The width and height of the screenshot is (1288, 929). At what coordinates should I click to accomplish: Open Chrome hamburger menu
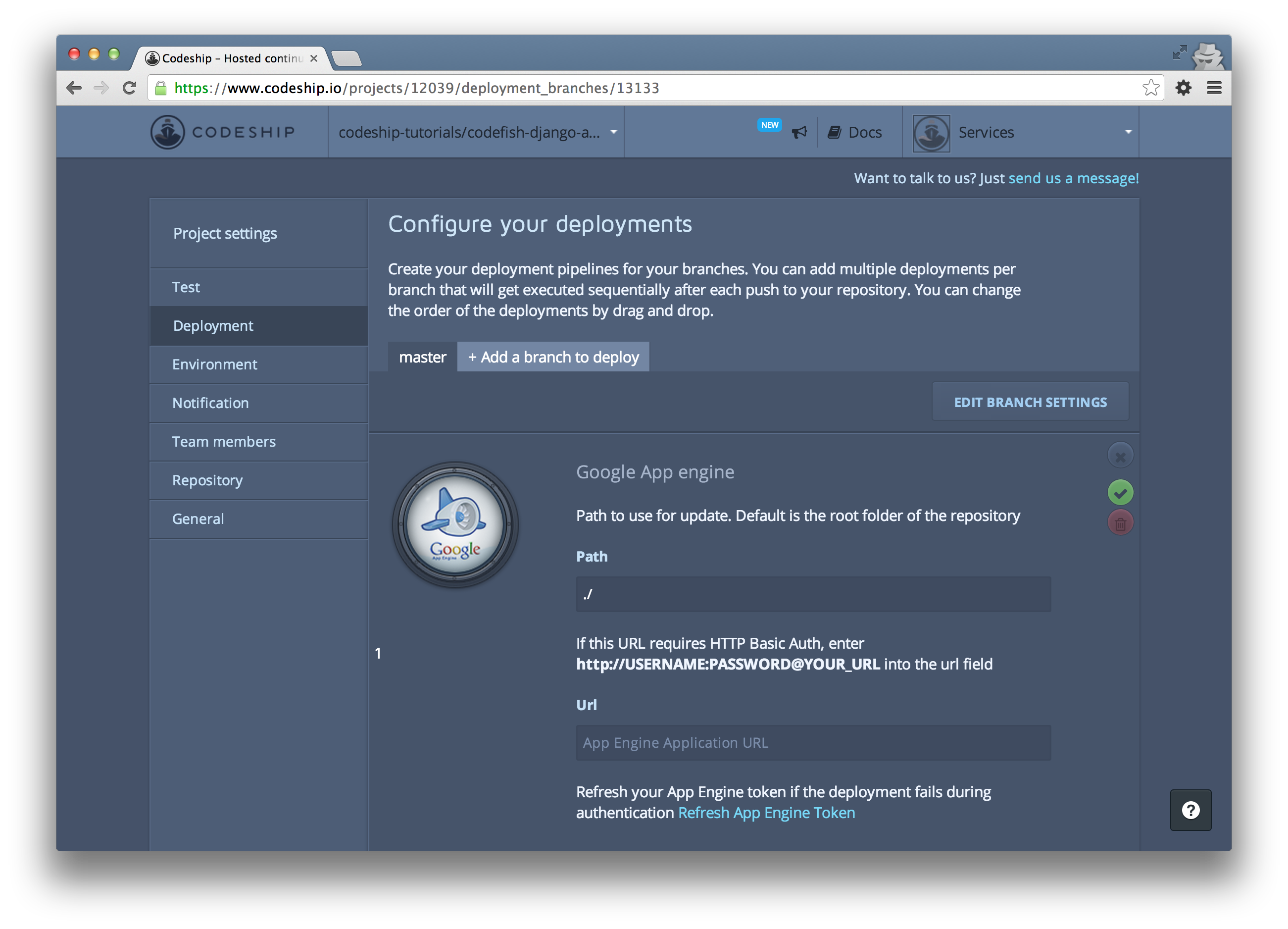click(1214, 88)
